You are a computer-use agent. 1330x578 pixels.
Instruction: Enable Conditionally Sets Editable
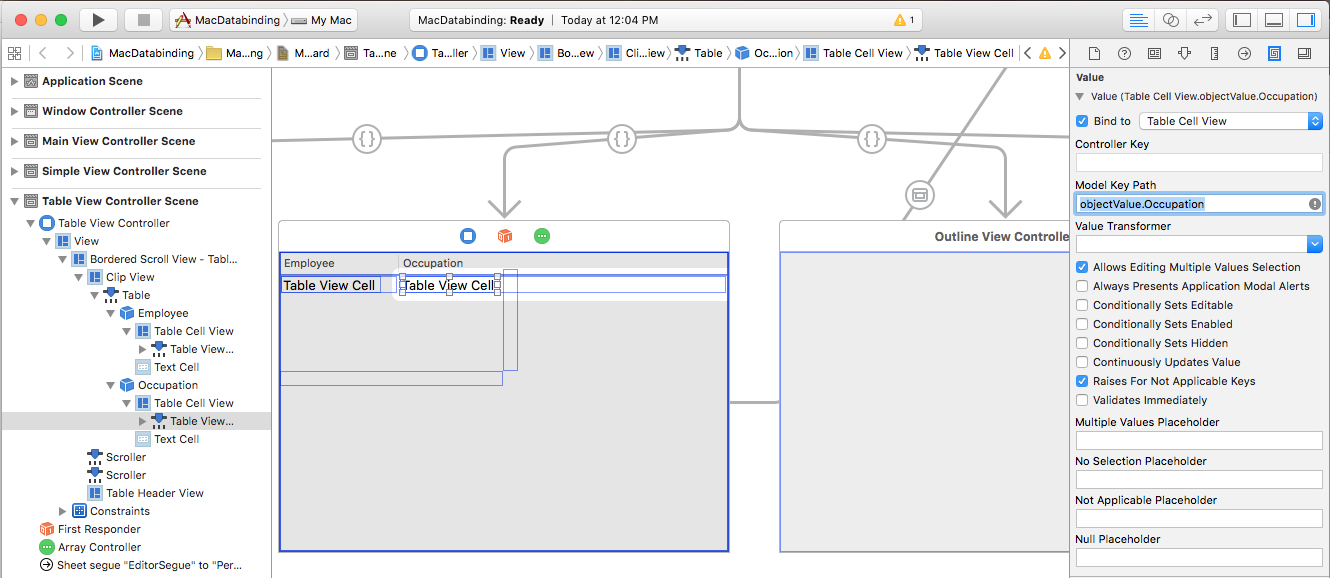pos(1082,305)
